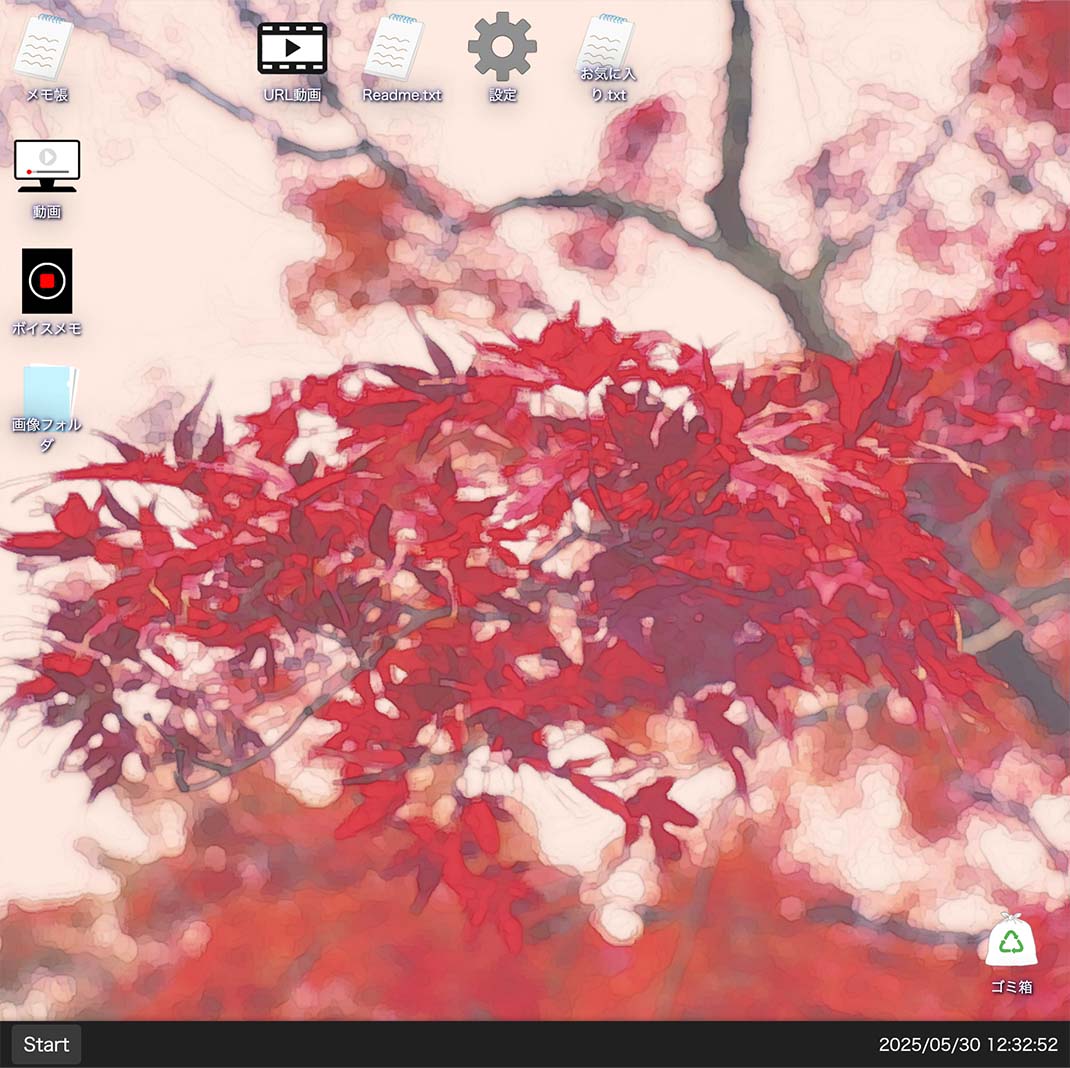This screenshot has width=1070, height=1068.
Task: Click the taskbar clock showing 2025/05/30
Action: point(968,1044)
